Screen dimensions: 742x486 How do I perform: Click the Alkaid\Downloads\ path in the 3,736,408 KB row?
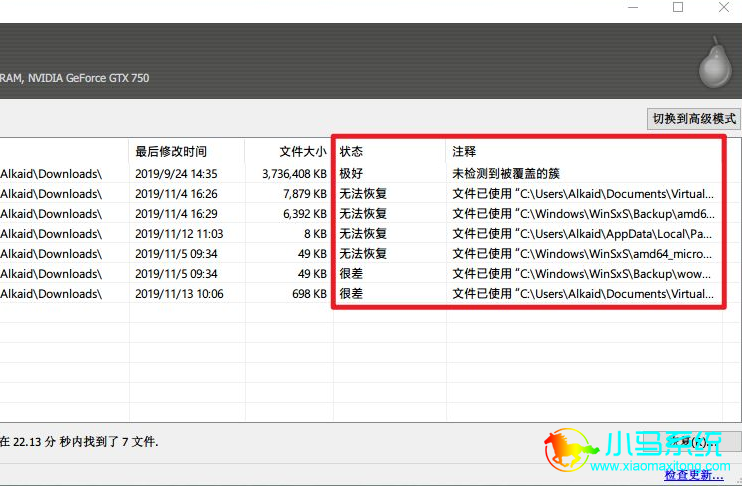click(x=51, y=174)
